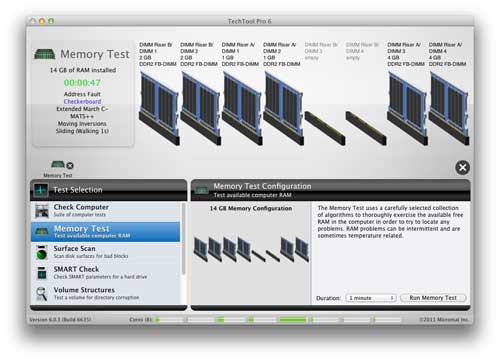Select Memory Test in Test Selection

coord(106,232)
